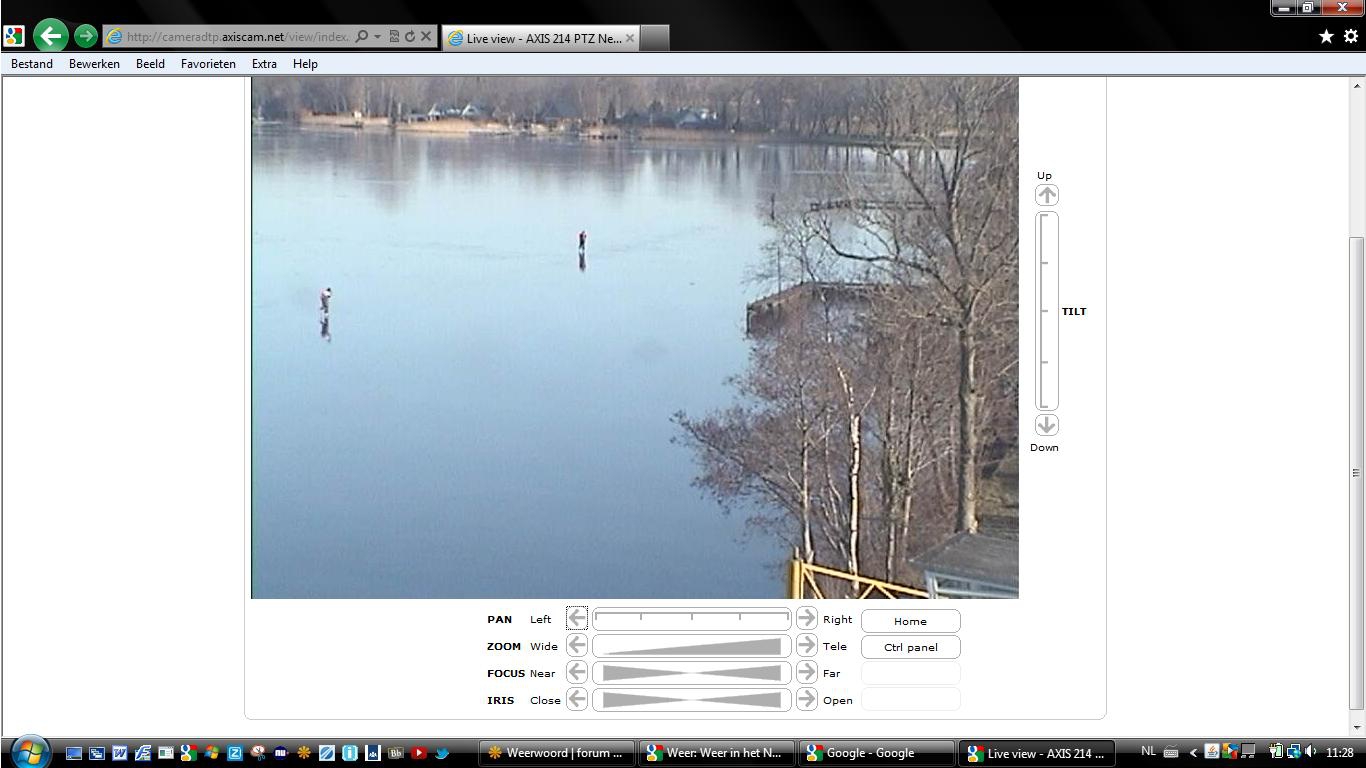The width and height of the screenshot is (1366, 768).
Task: Close the Live view browser tab
Action: tap(629, 38)
